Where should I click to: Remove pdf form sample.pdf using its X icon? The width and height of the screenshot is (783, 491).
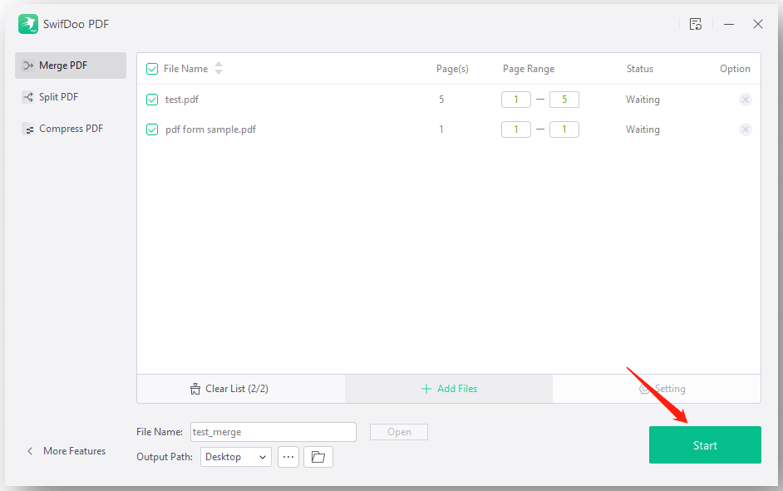coord(745,130)
